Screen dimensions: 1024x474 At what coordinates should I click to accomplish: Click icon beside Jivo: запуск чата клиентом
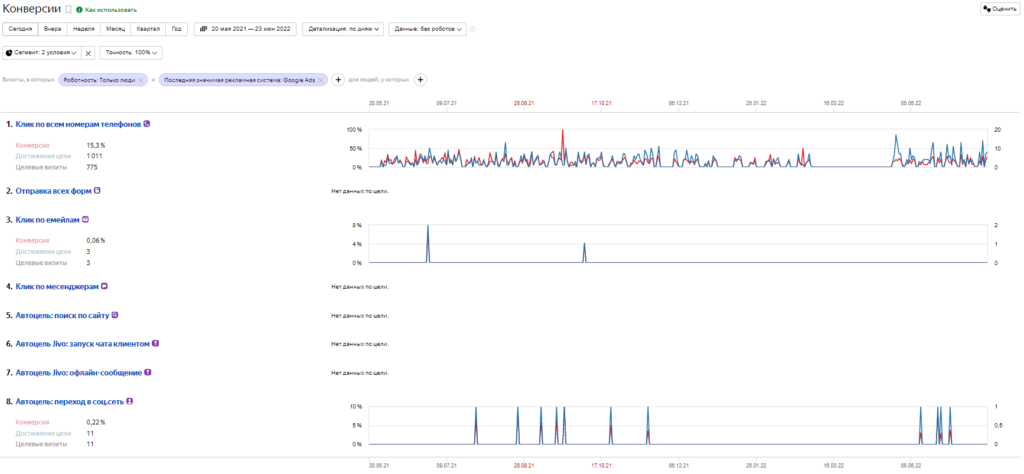[x=155, y=343]
